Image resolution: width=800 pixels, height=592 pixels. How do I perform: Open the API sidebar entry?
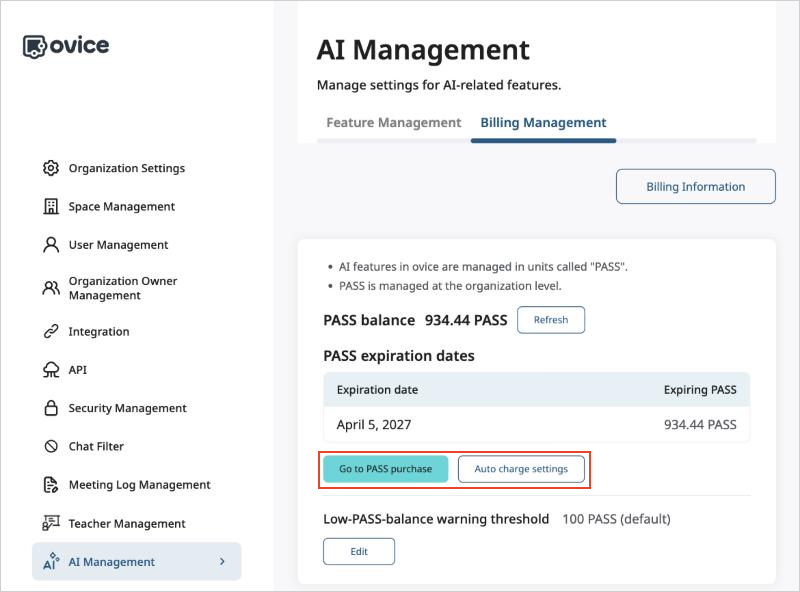click(x=78, y=369)
